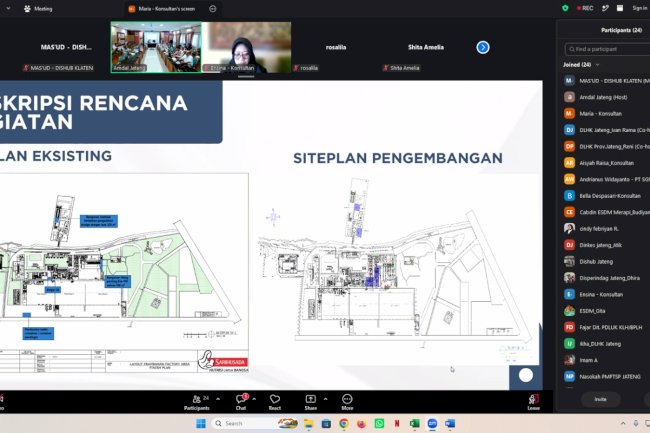Open Google Chrome from the taskbar
650x433 pixels.
pos(344,423)
